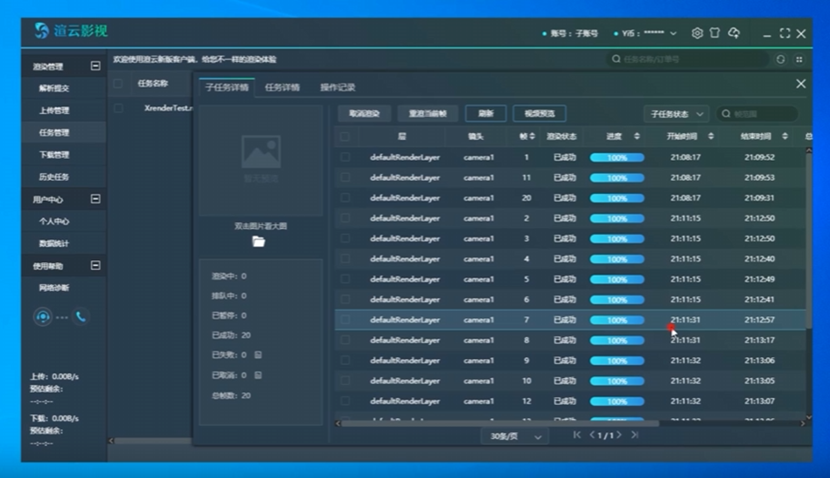Check the frame 10 row checkbox
The height and width of the screenshot is (478, 830).
[x=345, y=381]
